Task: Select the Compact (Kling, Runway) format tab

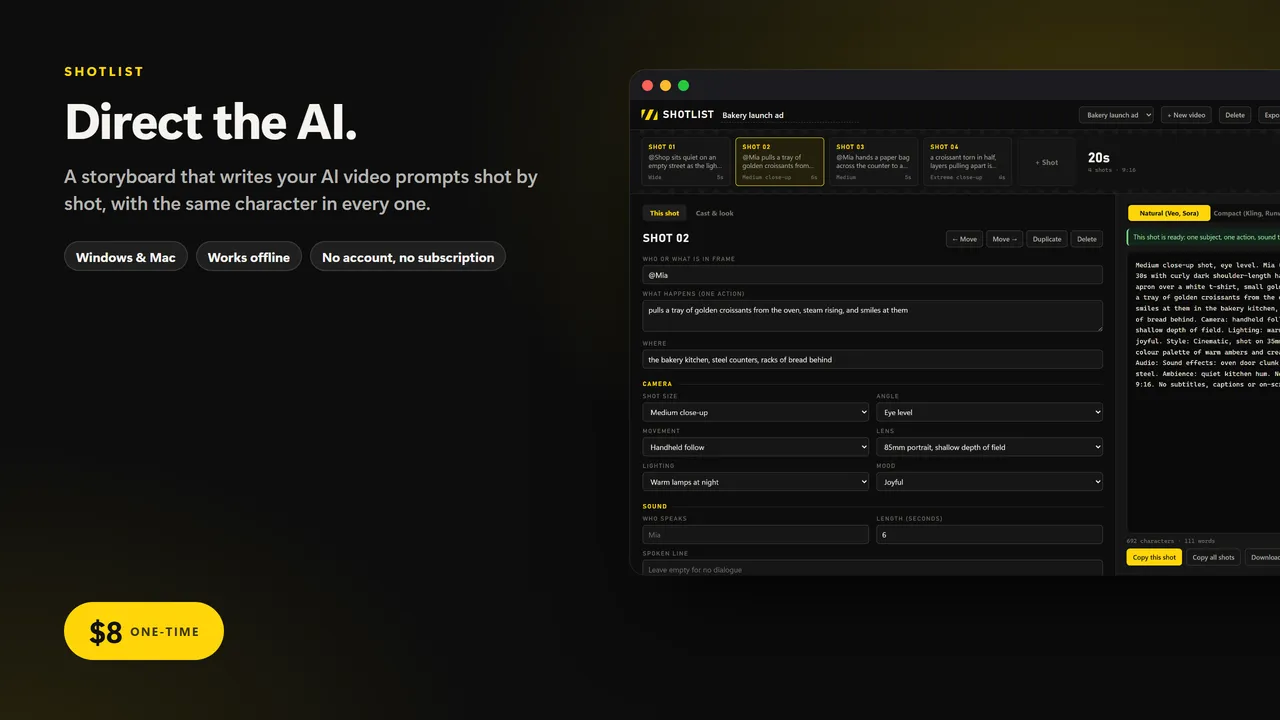Action: pyautogui.click(x=1246, y=213)
